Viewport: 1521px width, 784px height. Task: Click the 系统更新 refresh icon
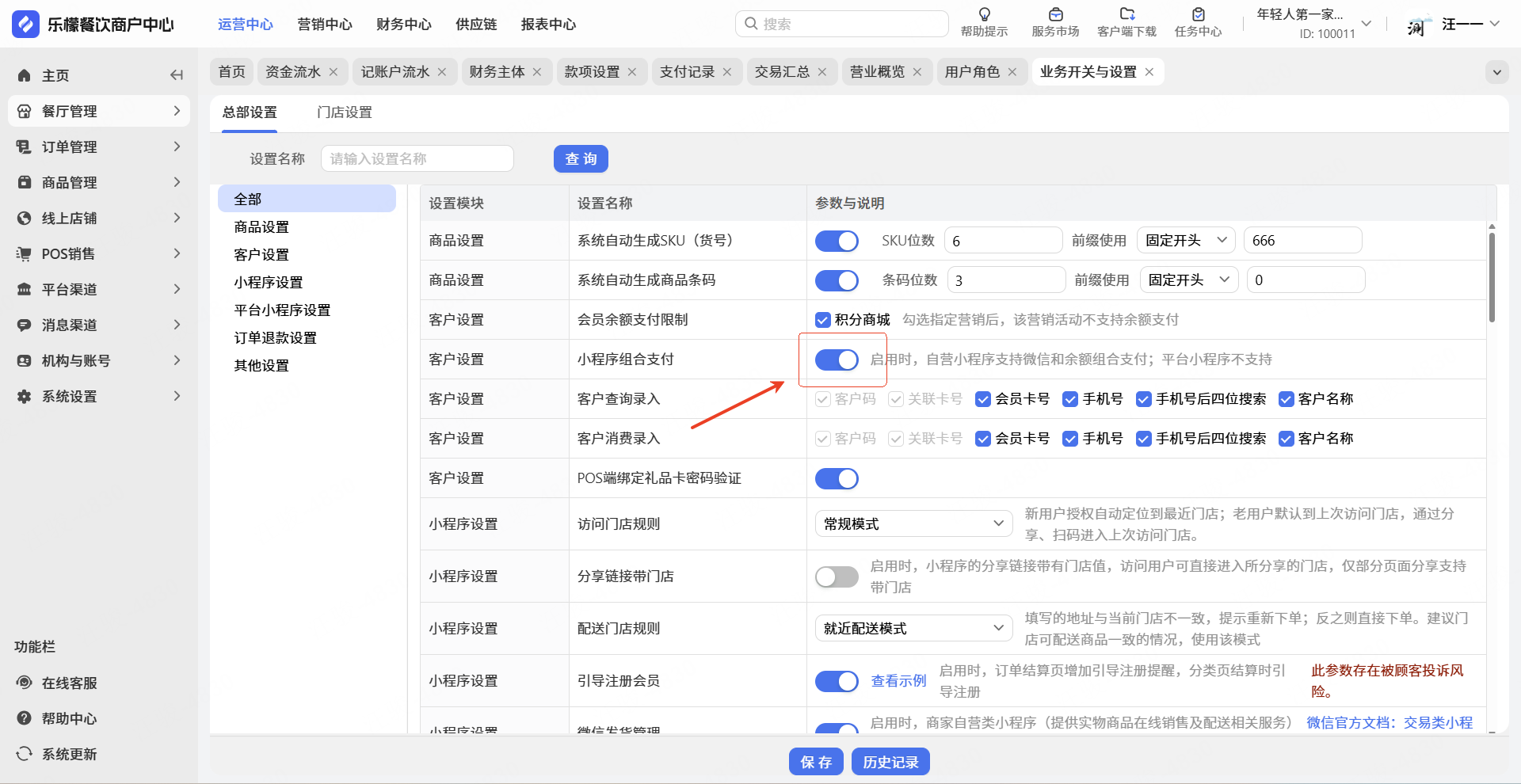coord(25,753)
